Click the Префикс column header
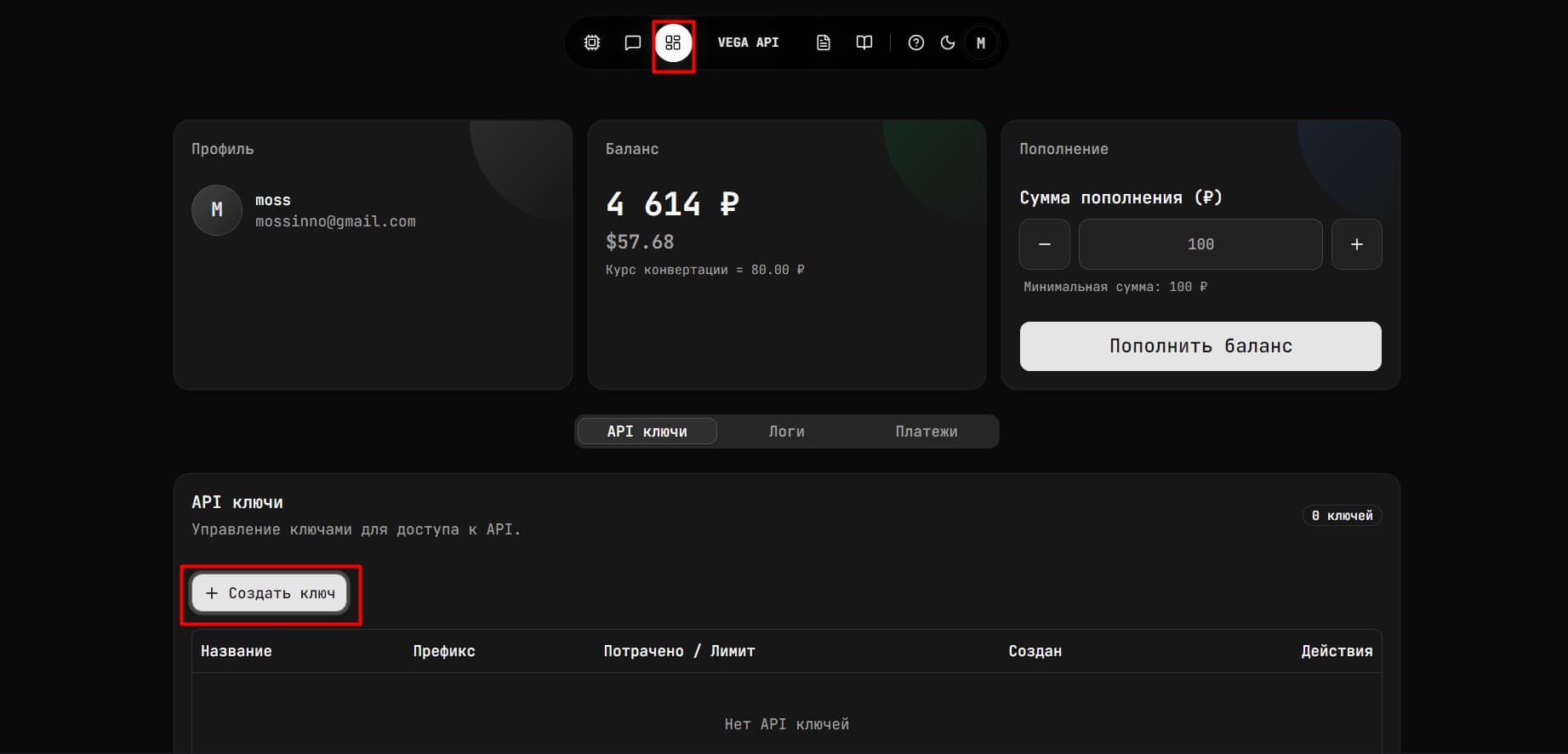Image resolution: width=1568 pixels, height=754 pixels. (x=444, y=651)
